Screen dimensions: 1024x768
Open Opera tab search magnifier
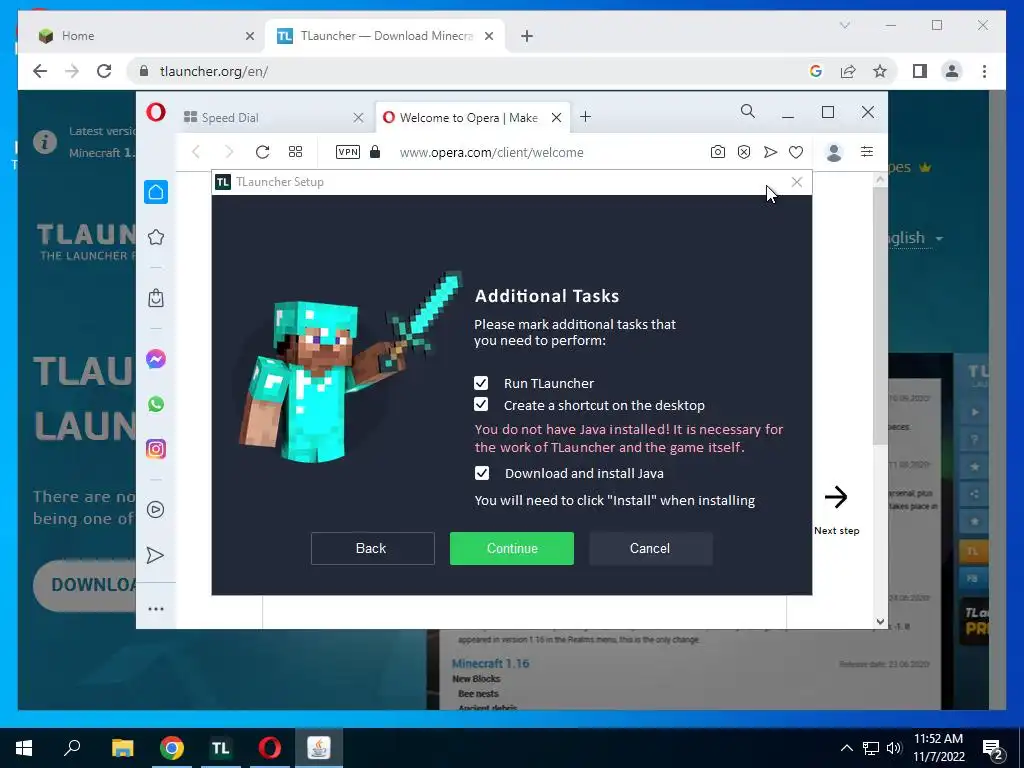[x=748, y=112]
